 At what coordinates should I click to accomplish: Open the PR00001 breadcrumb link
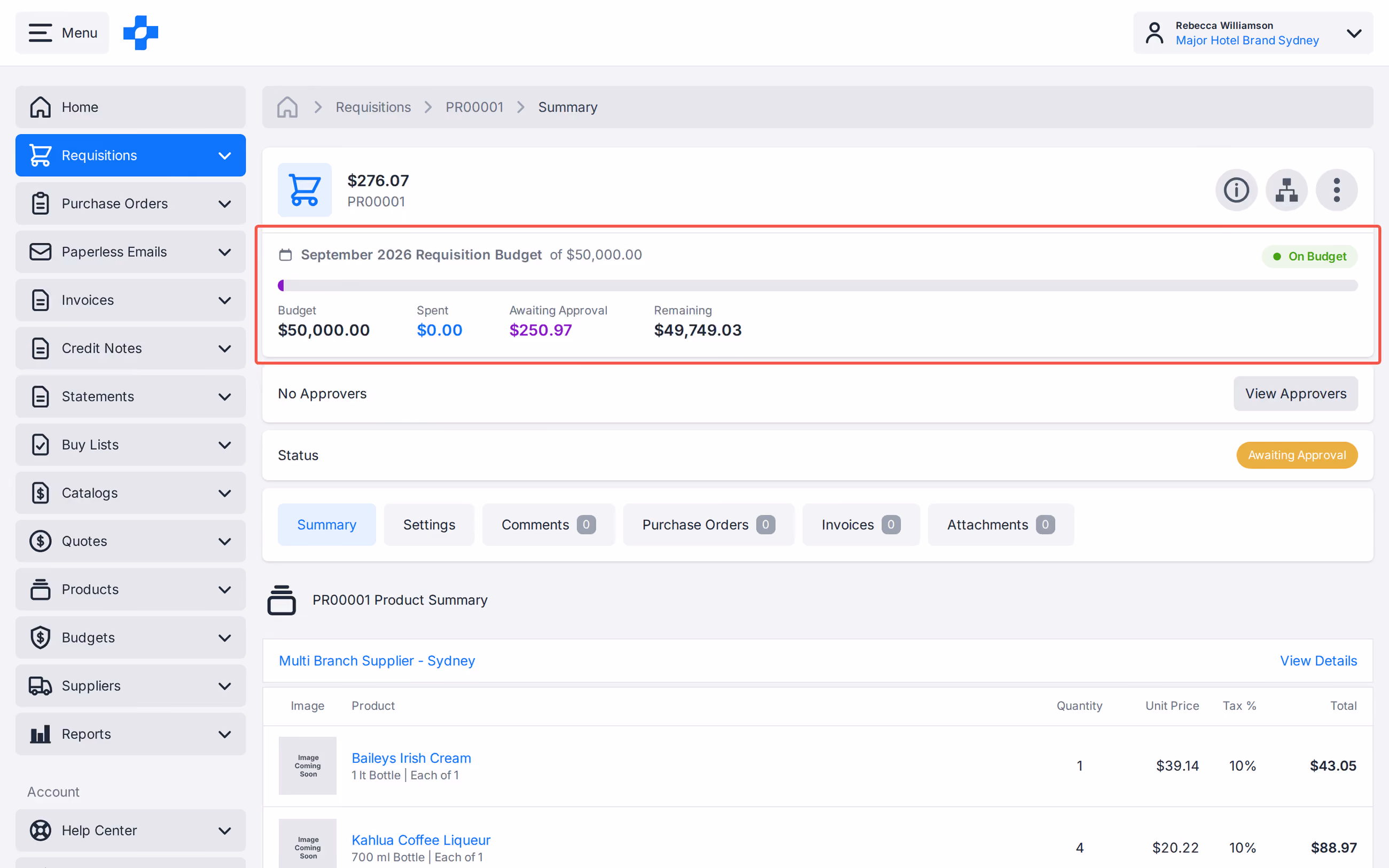(x=474, y=107)
